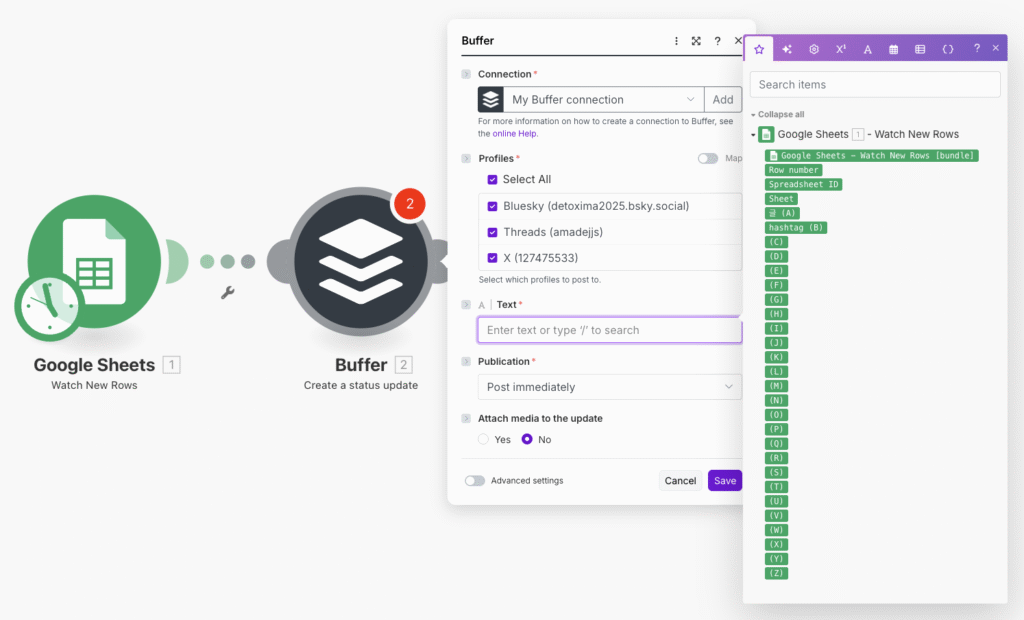1024x620 pixels.
Task: Open help in the purple mapping panel
Action: (977, 48)
